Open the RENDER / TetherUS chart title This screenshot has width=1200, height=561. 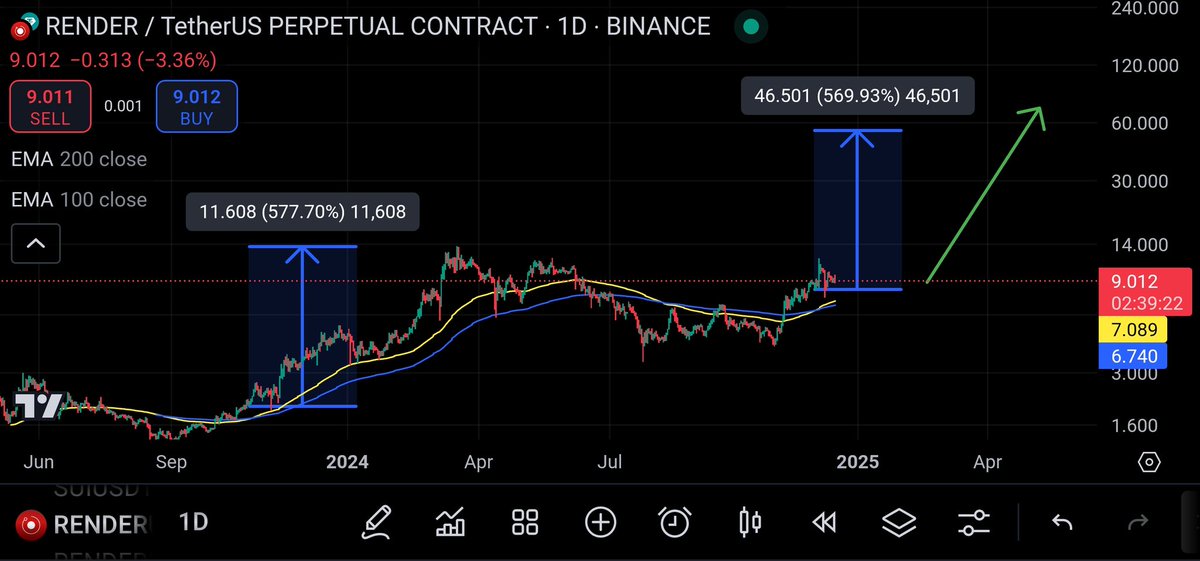[x=378, y=26]
